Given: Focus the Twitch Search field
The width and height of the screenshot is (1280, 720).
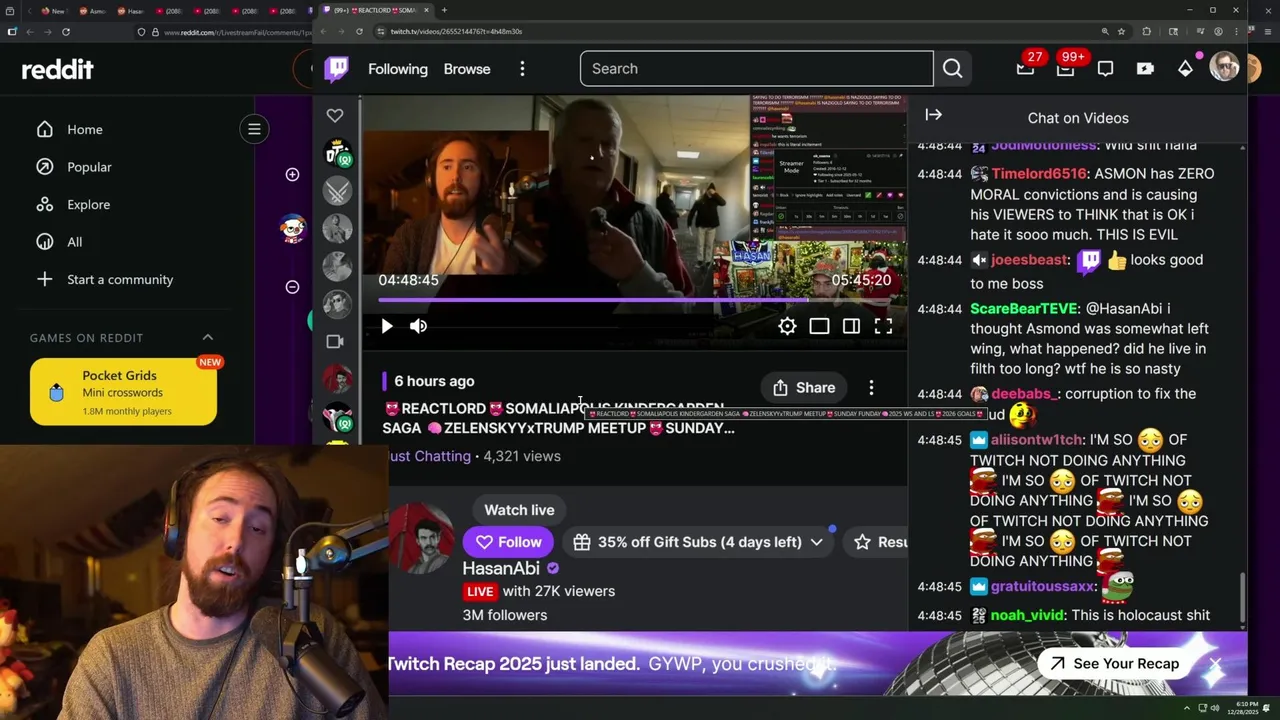Looking at the screenshot, I should click(x=757, y=69).
